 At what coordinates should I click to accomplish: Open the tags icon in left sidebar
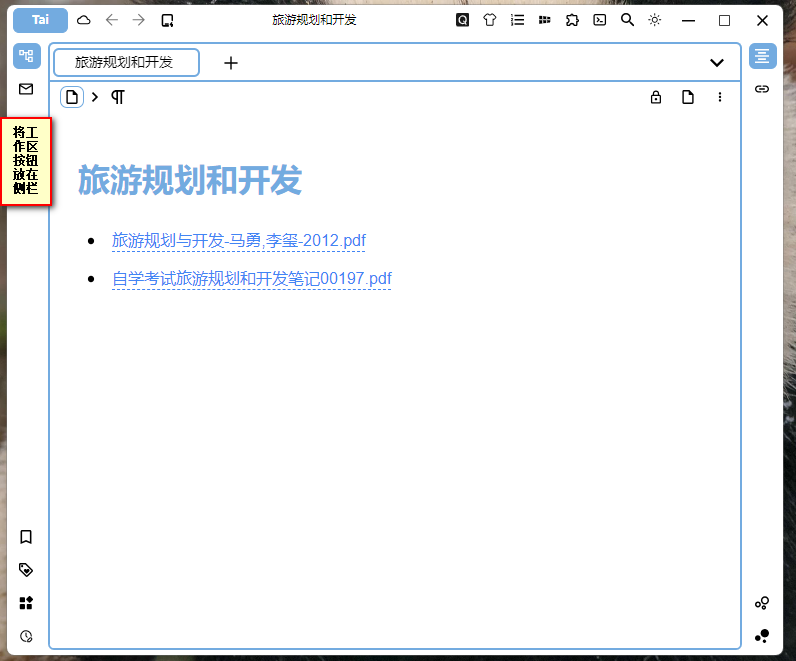pos(26,570)
